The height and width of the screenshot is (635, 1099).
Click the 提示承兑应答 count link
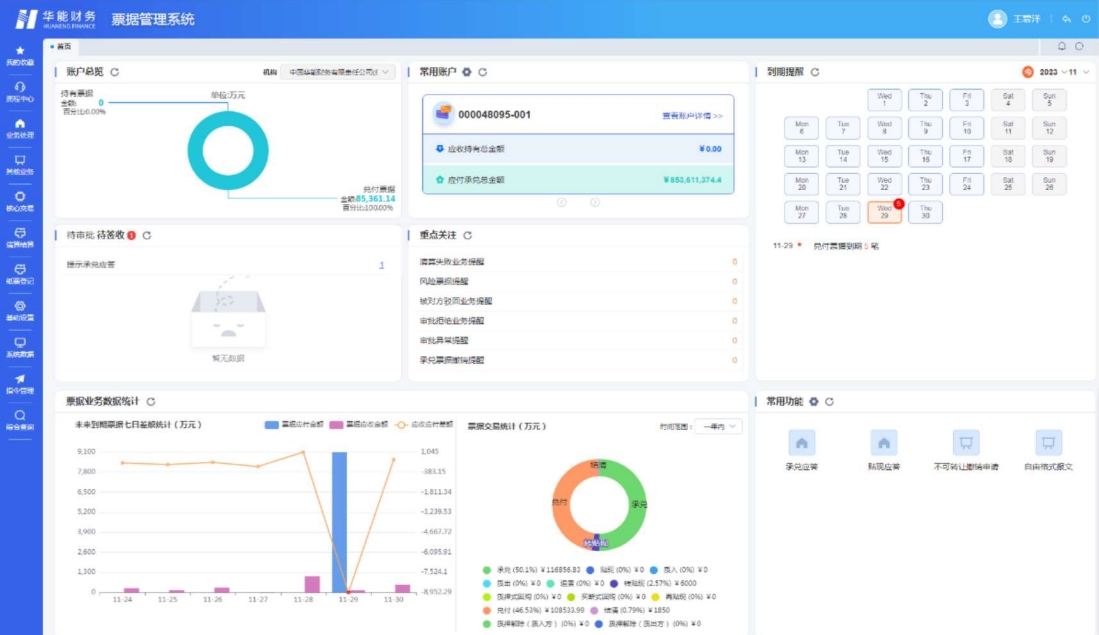click(x=381, y=265)
